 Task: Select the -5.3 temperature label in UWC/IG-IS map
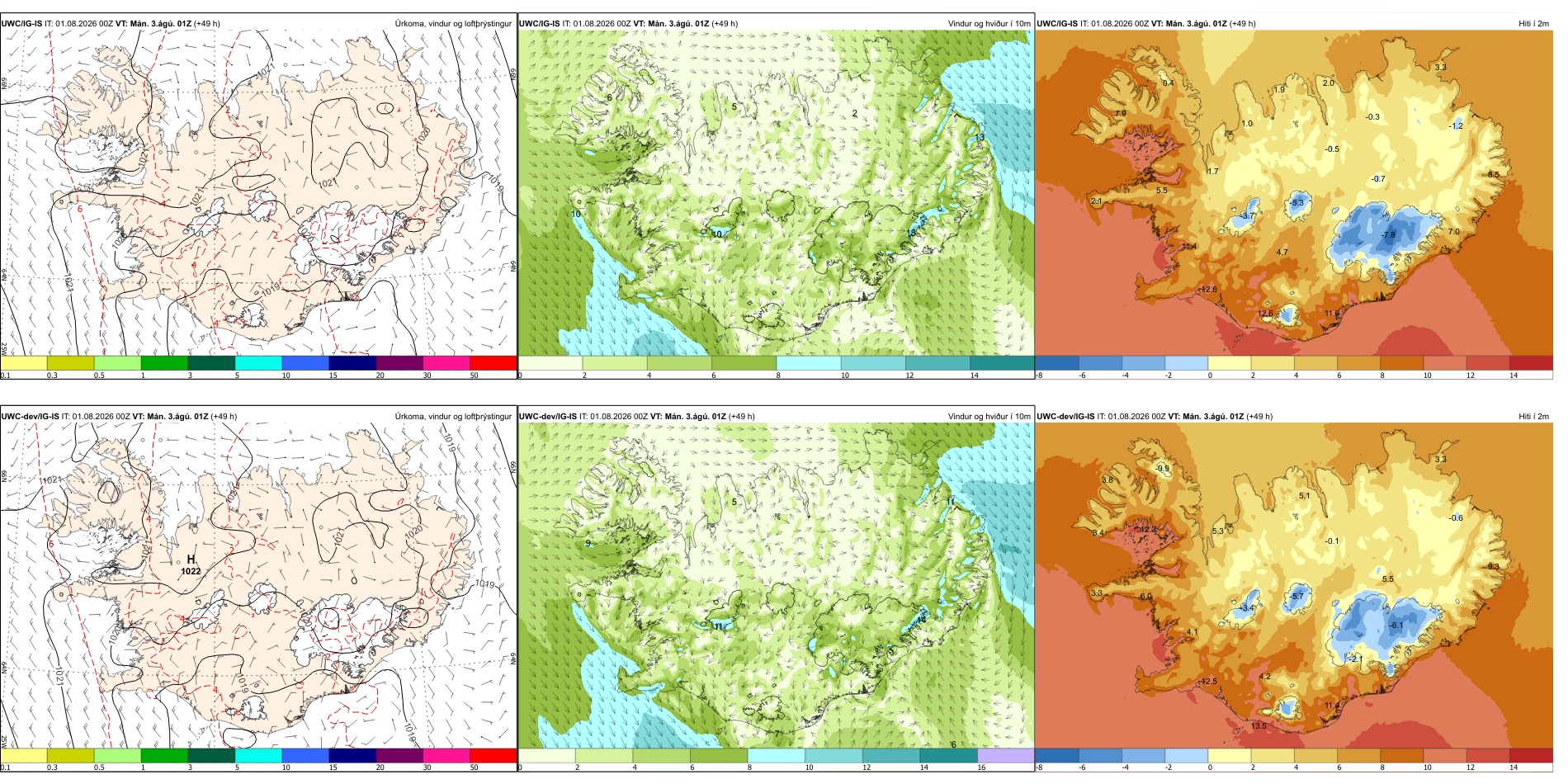(x=1297, y=203)
